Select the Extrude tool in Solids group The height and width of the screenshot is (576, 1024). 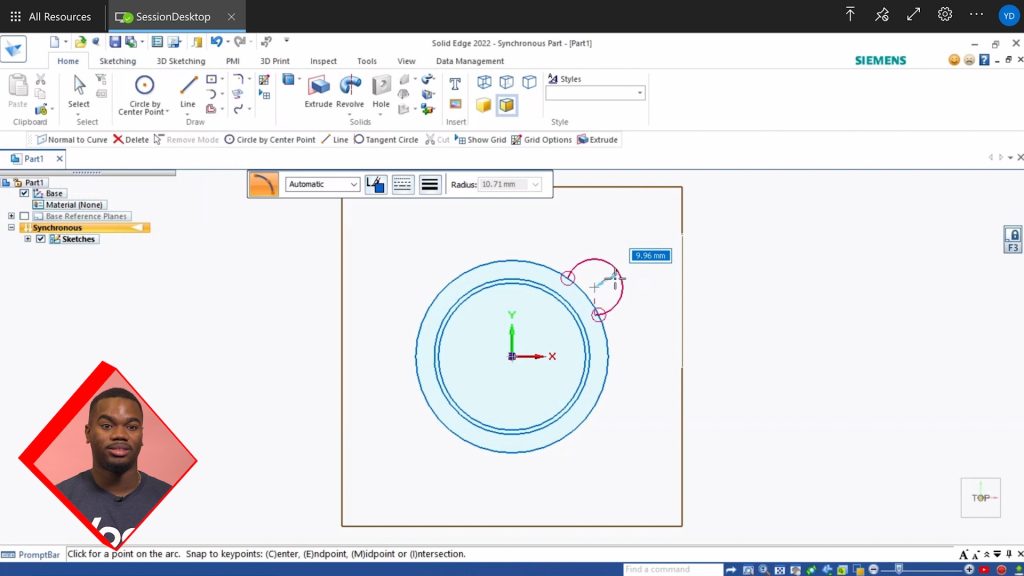click(319, 91)
